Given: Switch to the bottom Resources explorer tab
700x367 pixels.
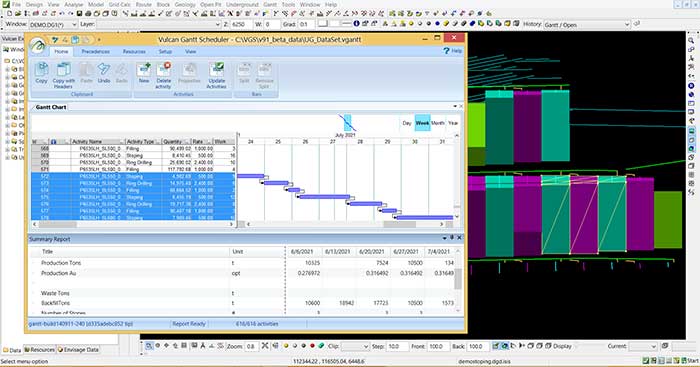Looking at the screenshot, I should click(39, 350).
